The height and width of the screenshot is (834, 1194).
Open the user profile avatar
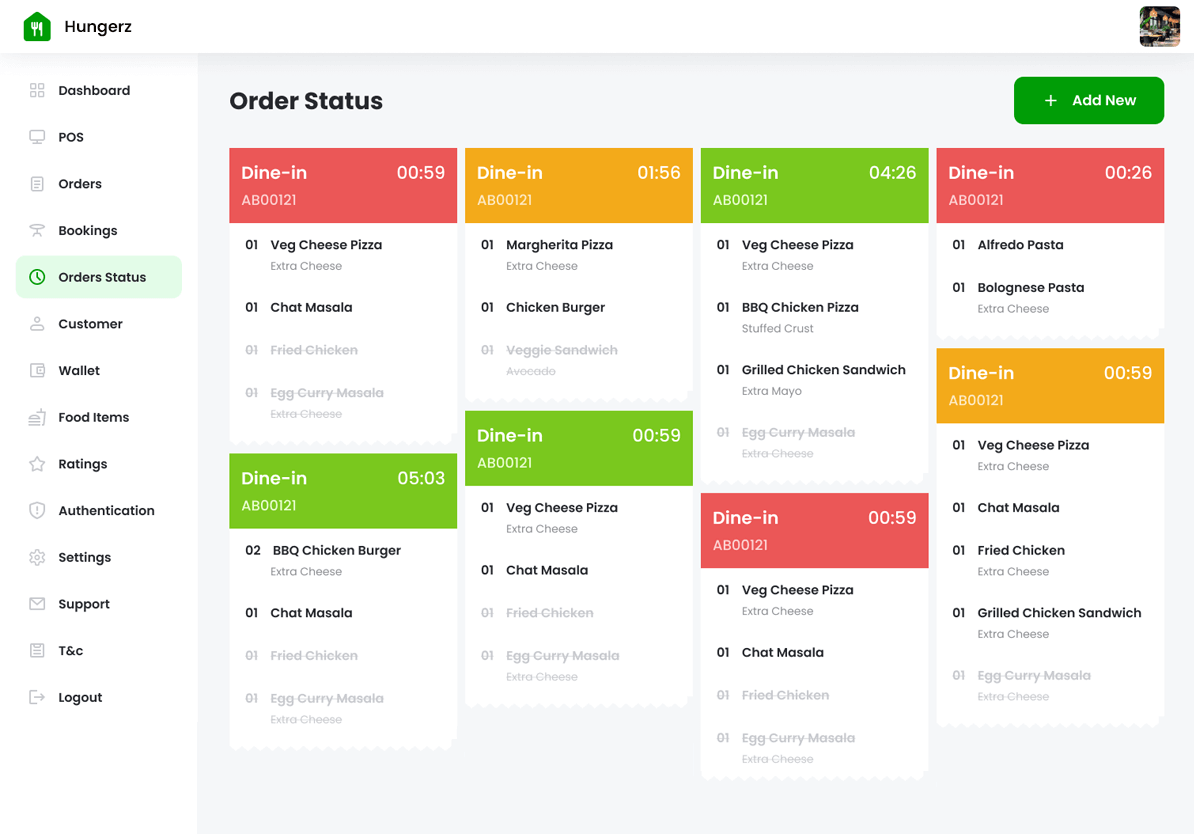(x=1159, y=27)
